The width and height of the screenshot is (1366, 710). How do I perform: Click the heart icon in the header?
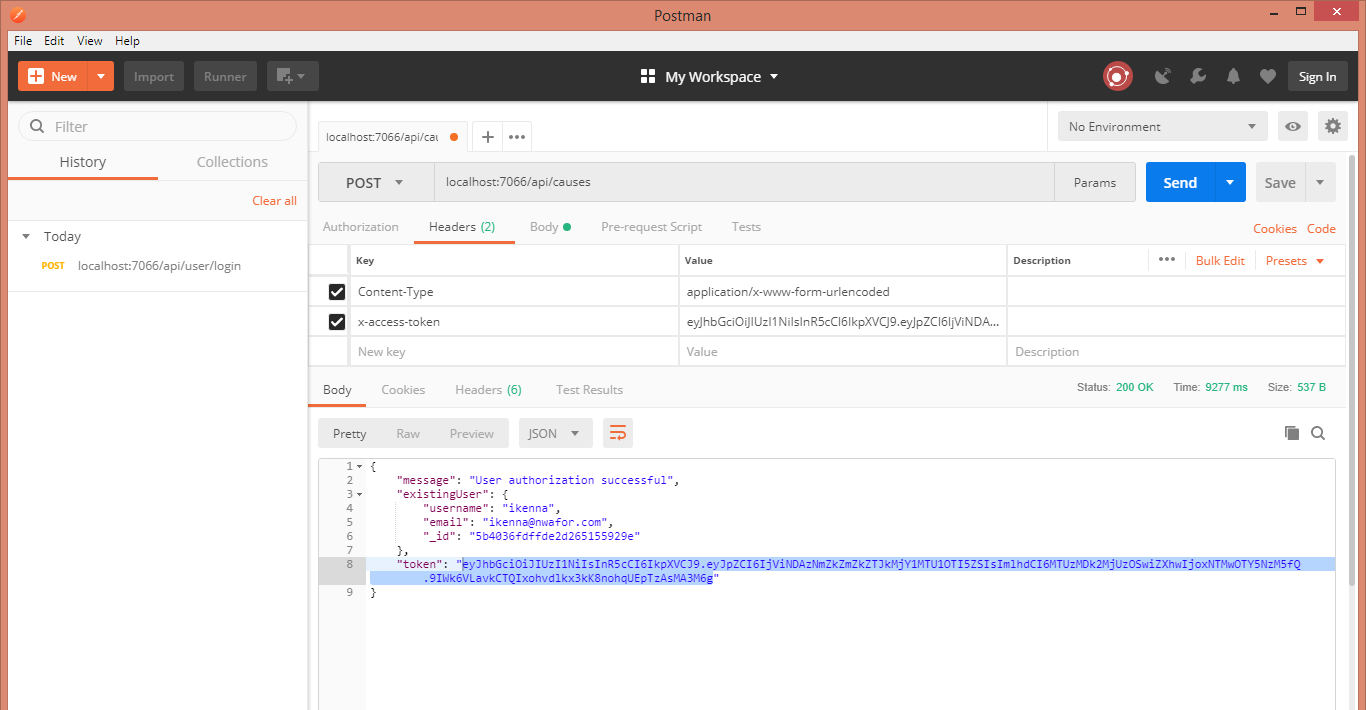click(1267, 76)
